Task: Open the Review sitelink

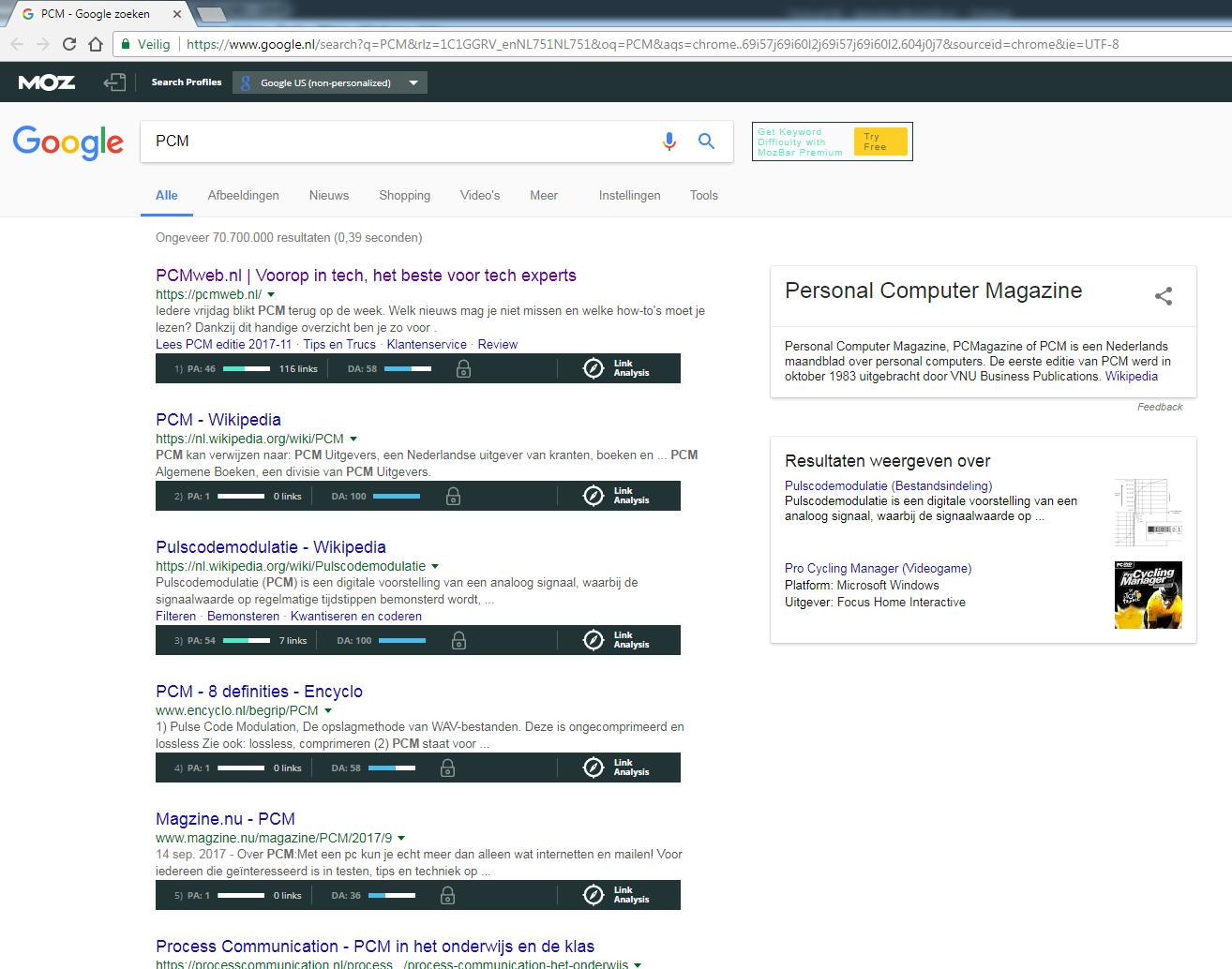Action: coord(498,344)
